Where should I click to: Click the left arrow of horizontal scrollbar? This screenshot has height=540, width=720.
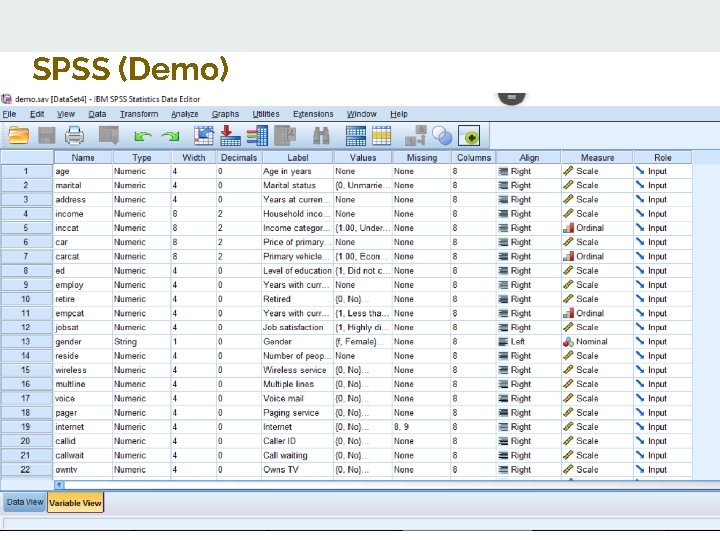click(59, 484)
